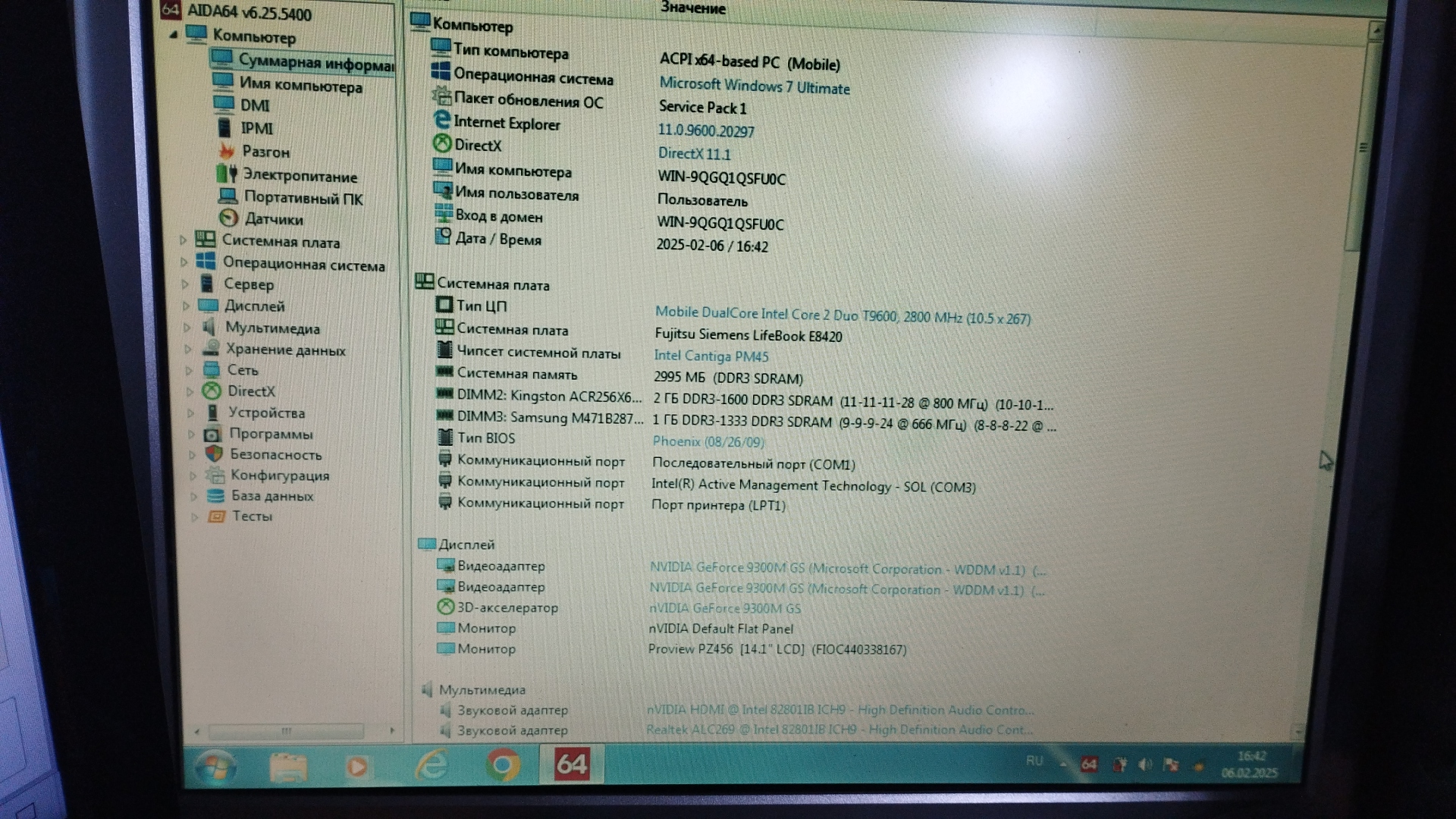
Task: Collapse the Компьютер tree node
Action: [x=174, y=35]
